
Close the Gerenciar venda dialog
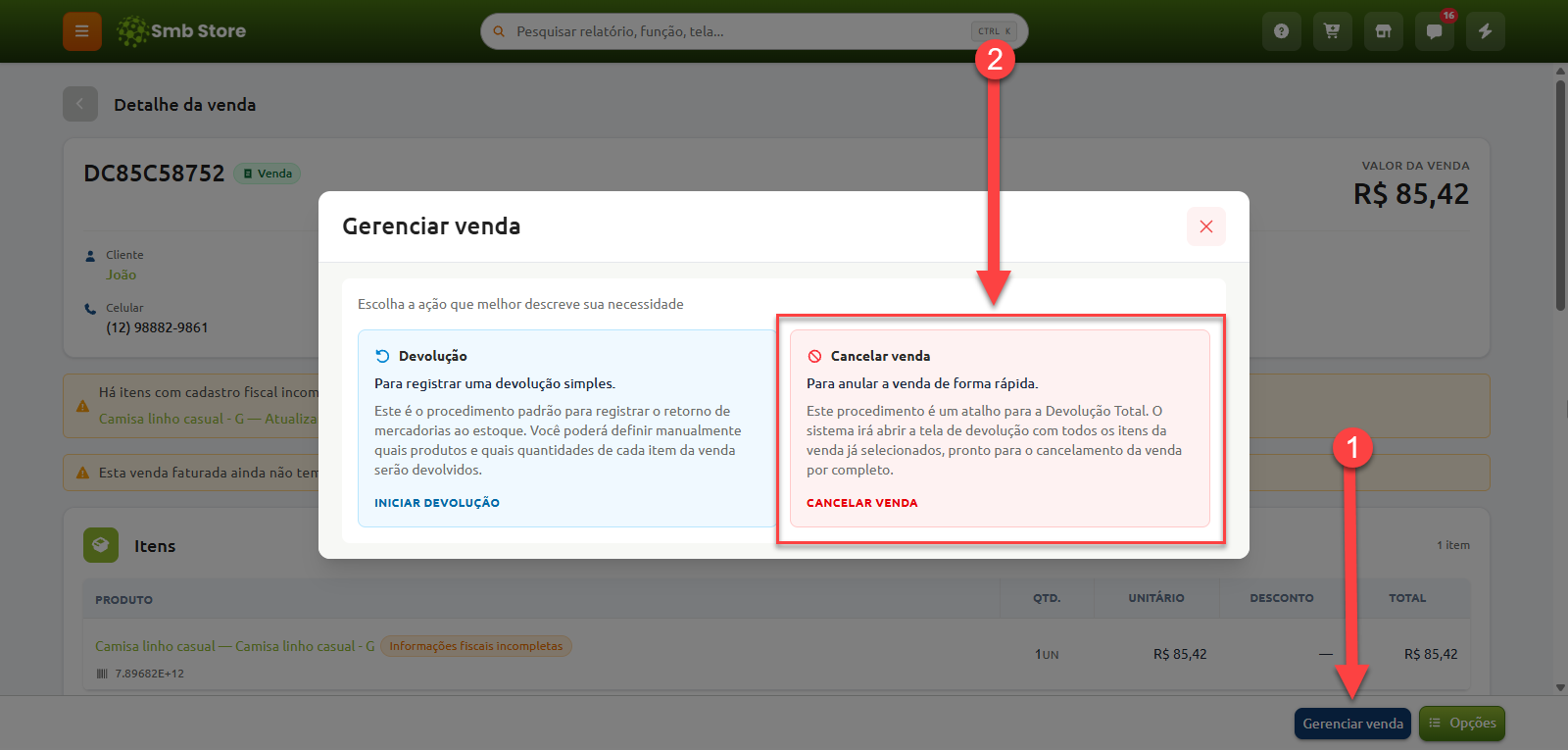pyautogui.click(x=1206, y=226)
